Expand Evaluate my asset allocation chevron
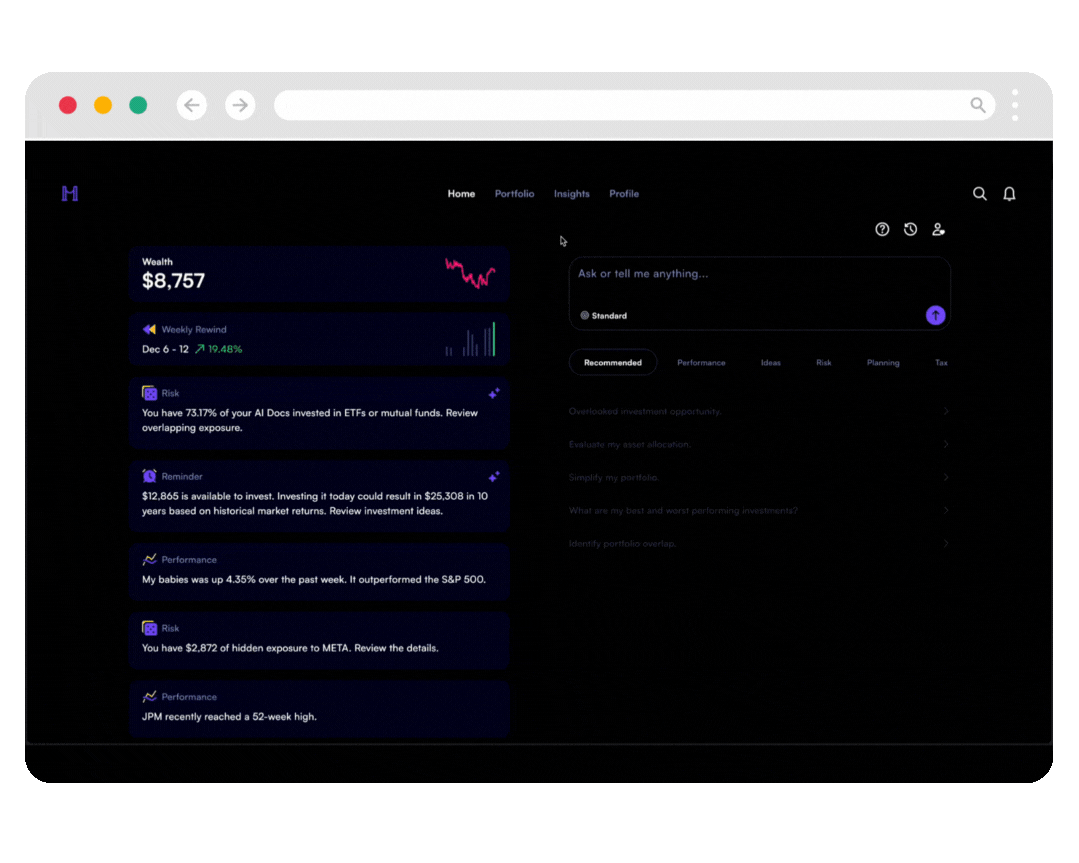The height and width of the screenshot is (863, 1079). tap(946, 444)
